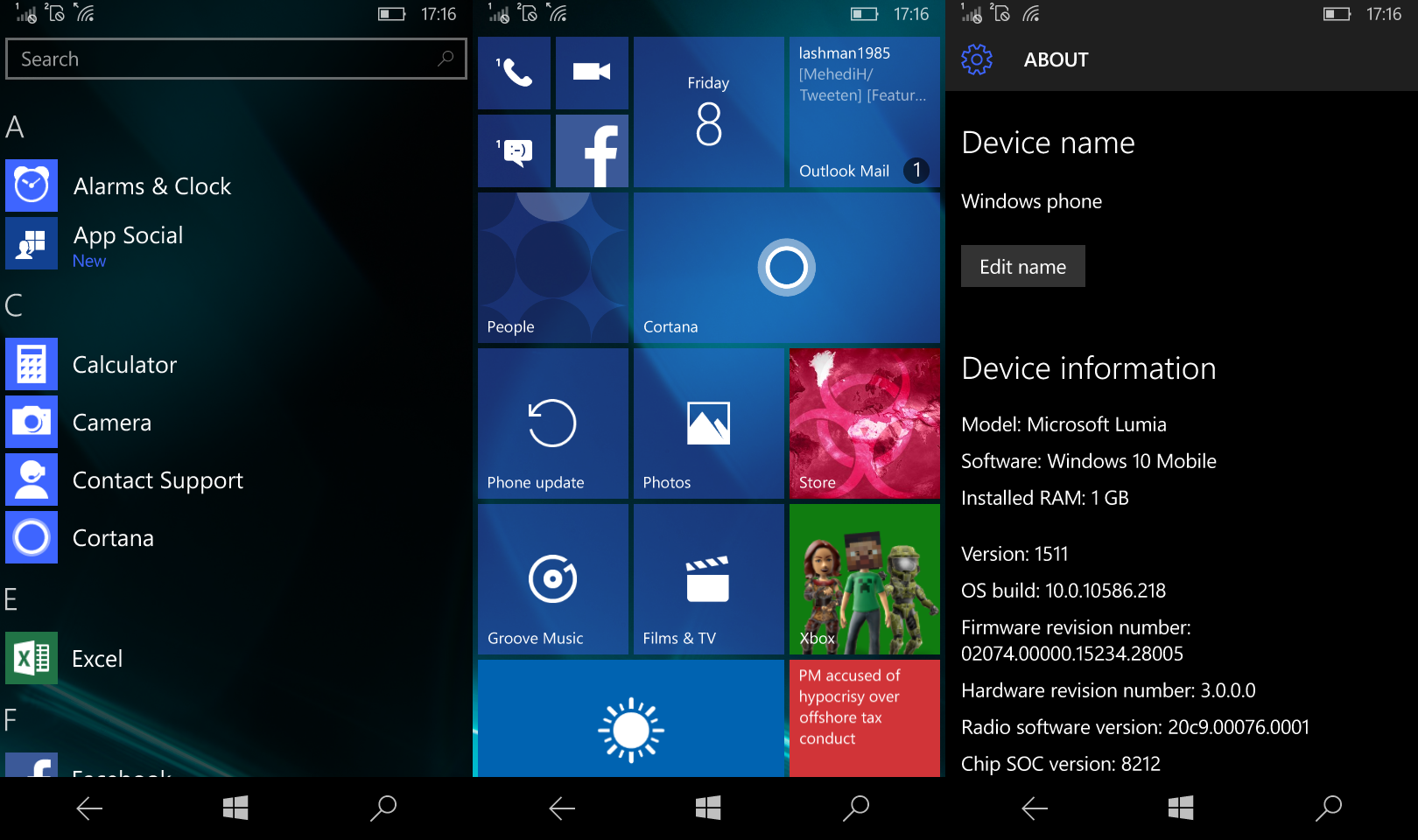1418x840 pixels.
Task: Click the 'New' label under App Social
Action: pos(89,261)
